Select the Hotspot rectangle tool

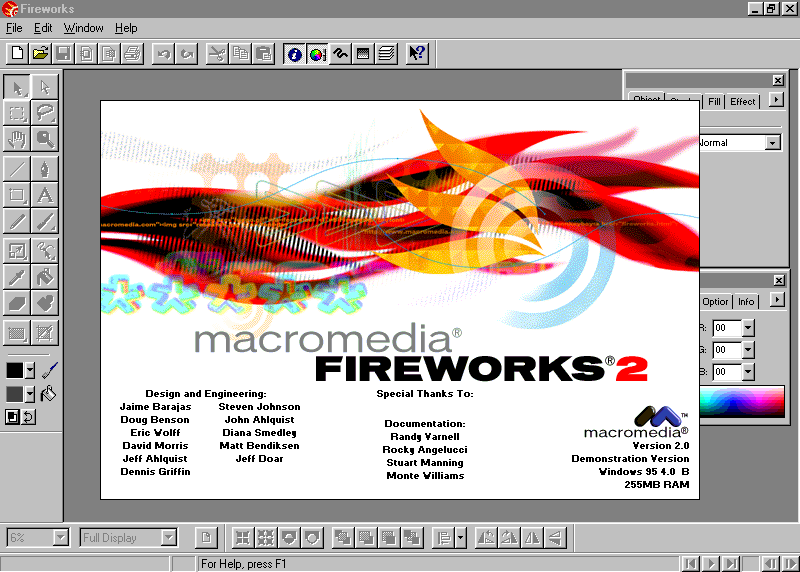(17, 334)
